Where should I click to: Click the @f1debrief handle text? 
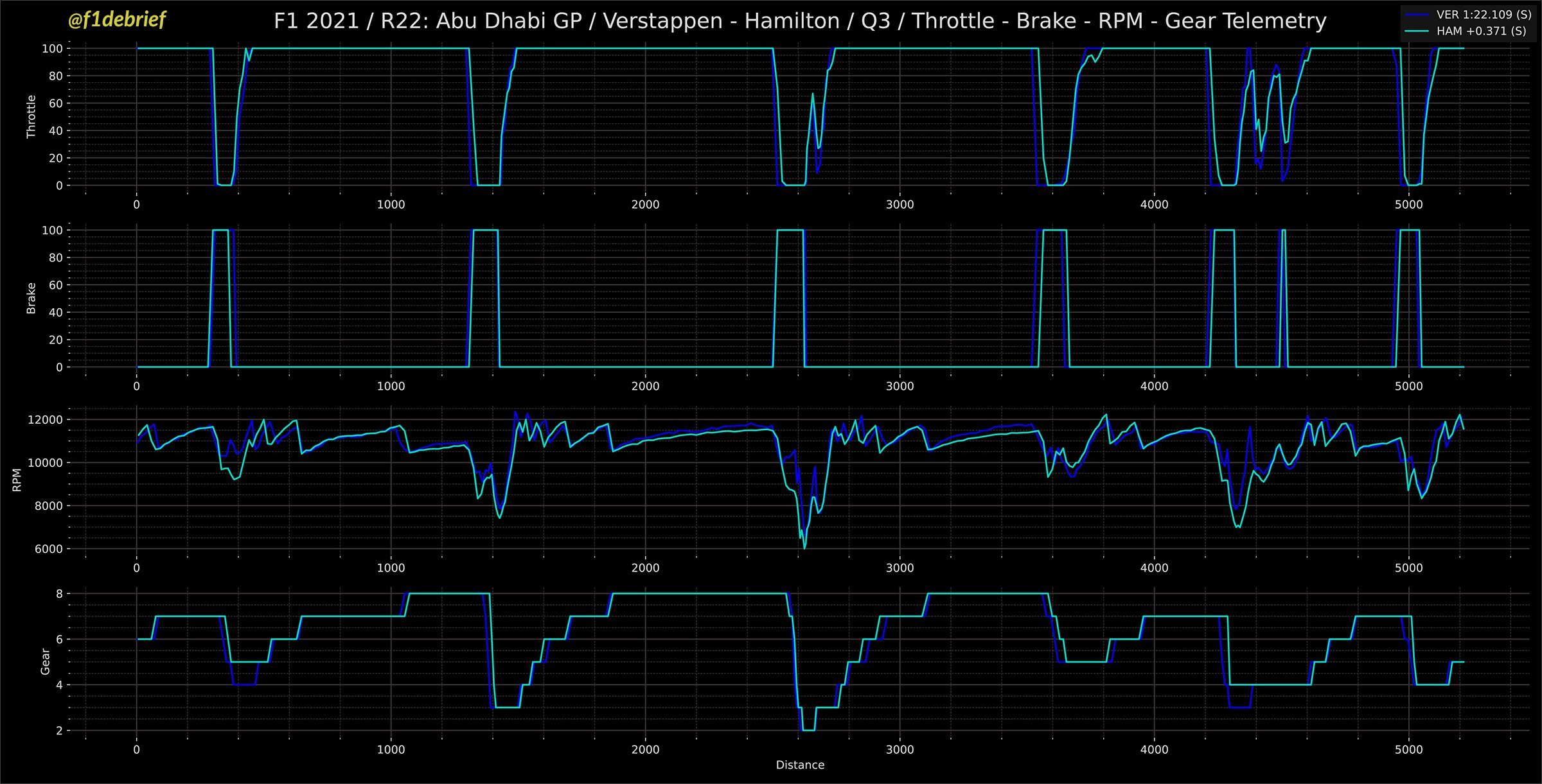[116, 21]
